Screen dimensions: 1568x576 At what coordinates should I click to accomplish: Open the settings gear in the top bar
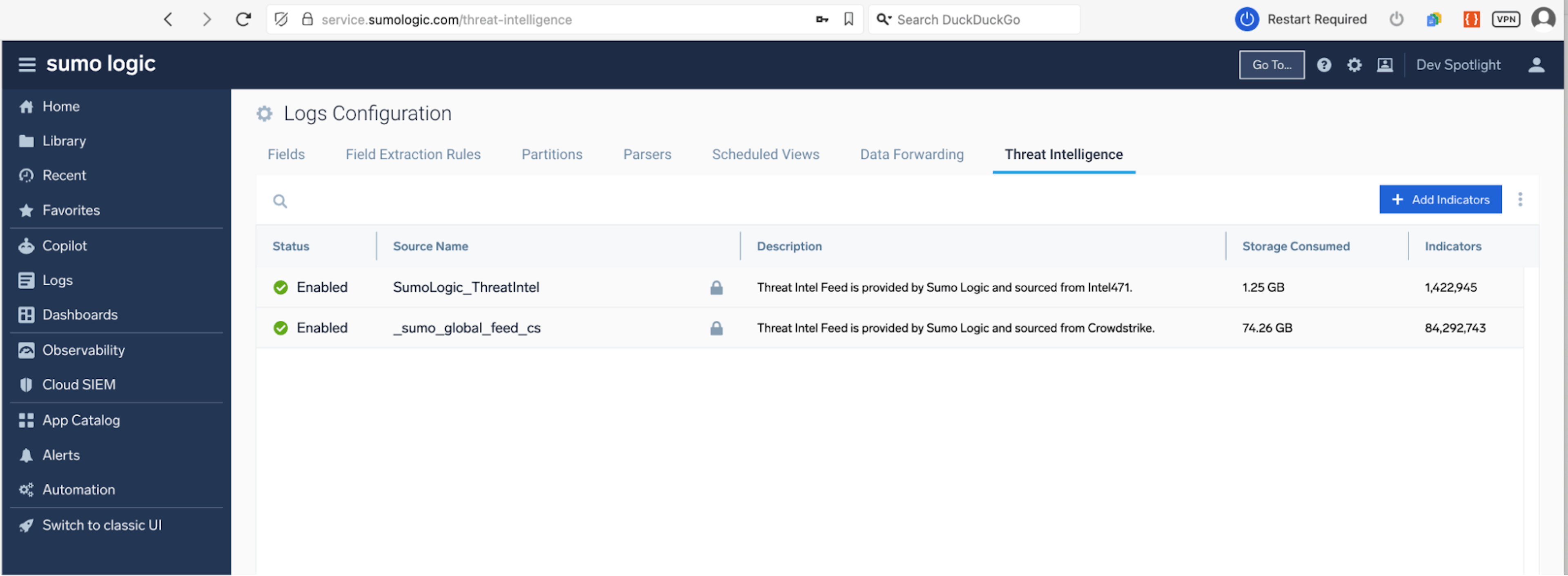coord(1354,65)
